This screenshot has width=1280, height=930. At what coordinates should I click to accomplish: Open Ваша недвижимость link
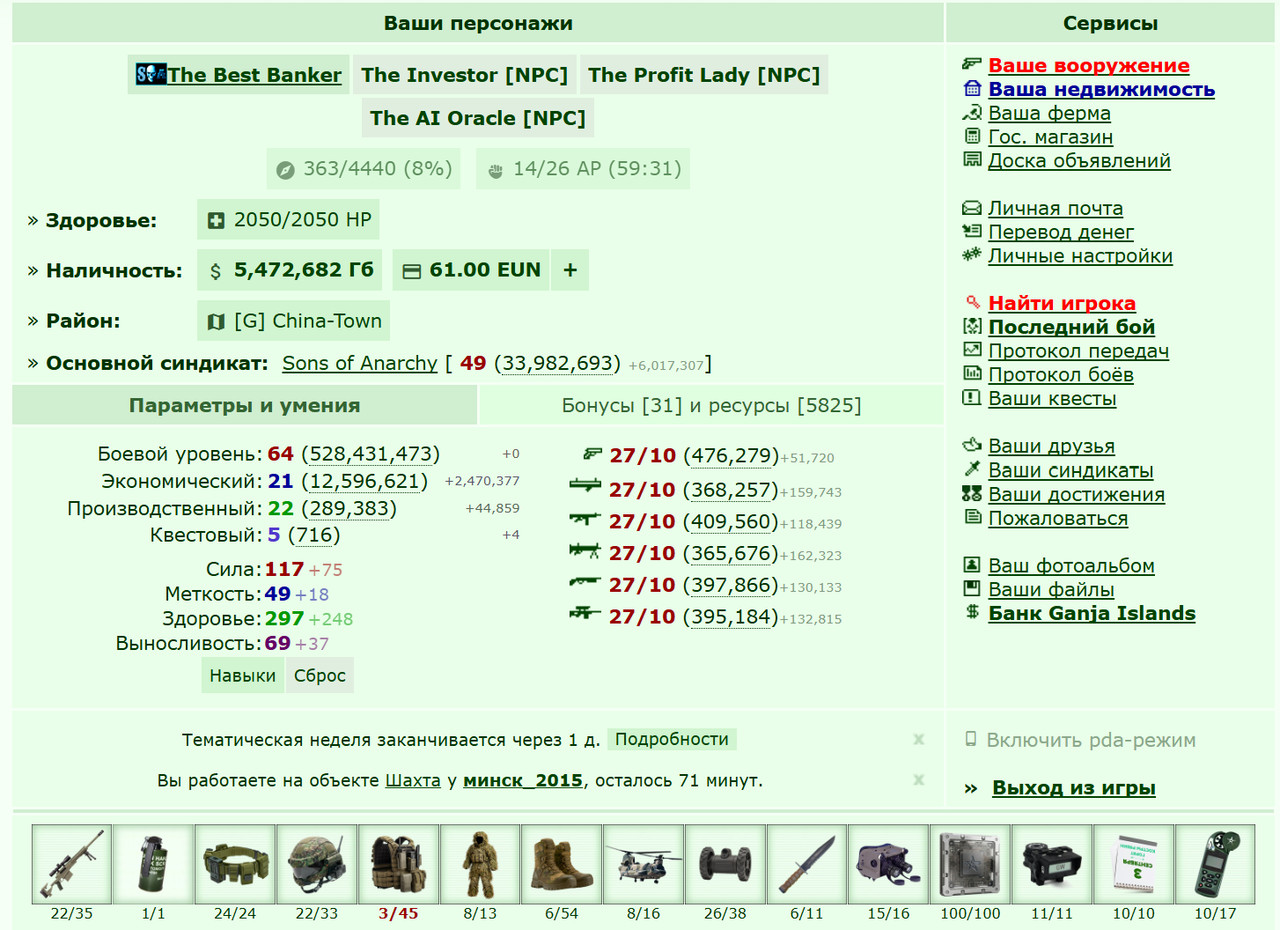[1101, 89]
